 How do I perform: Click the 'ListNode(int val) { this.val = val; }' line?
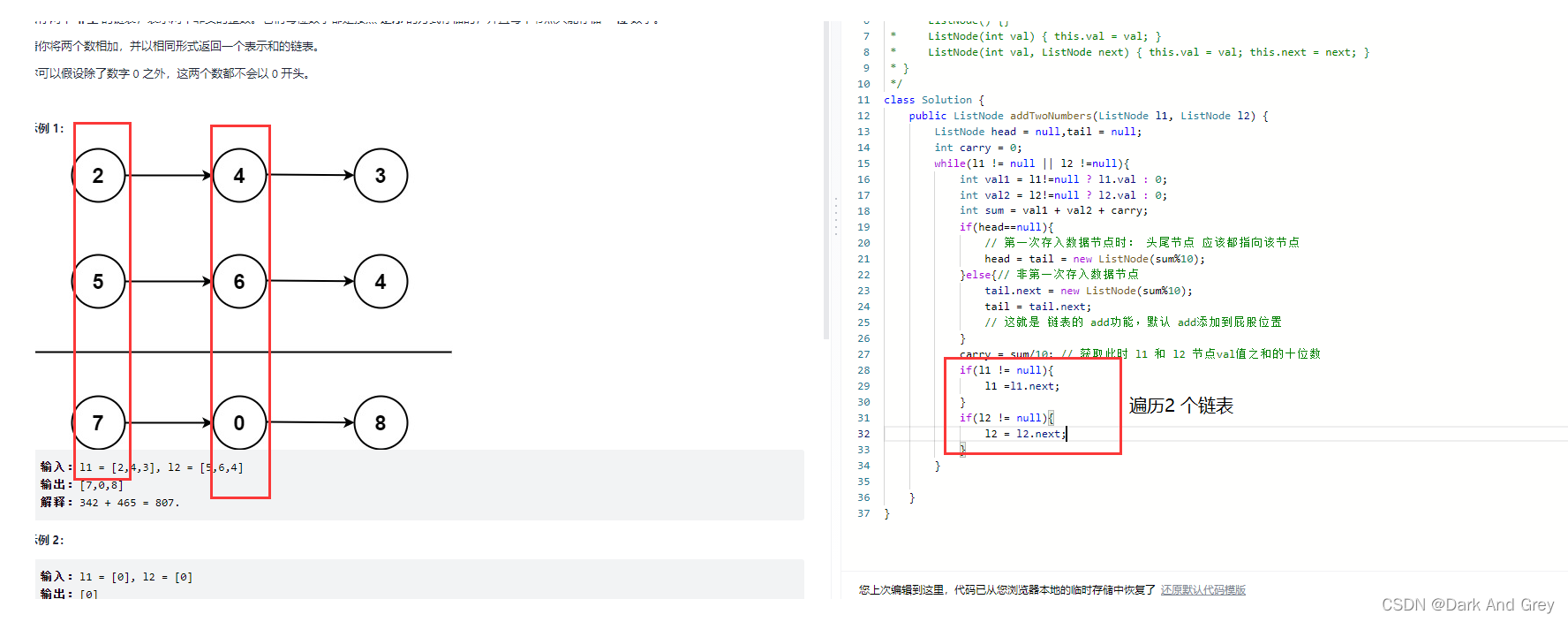click(1044, 36)
